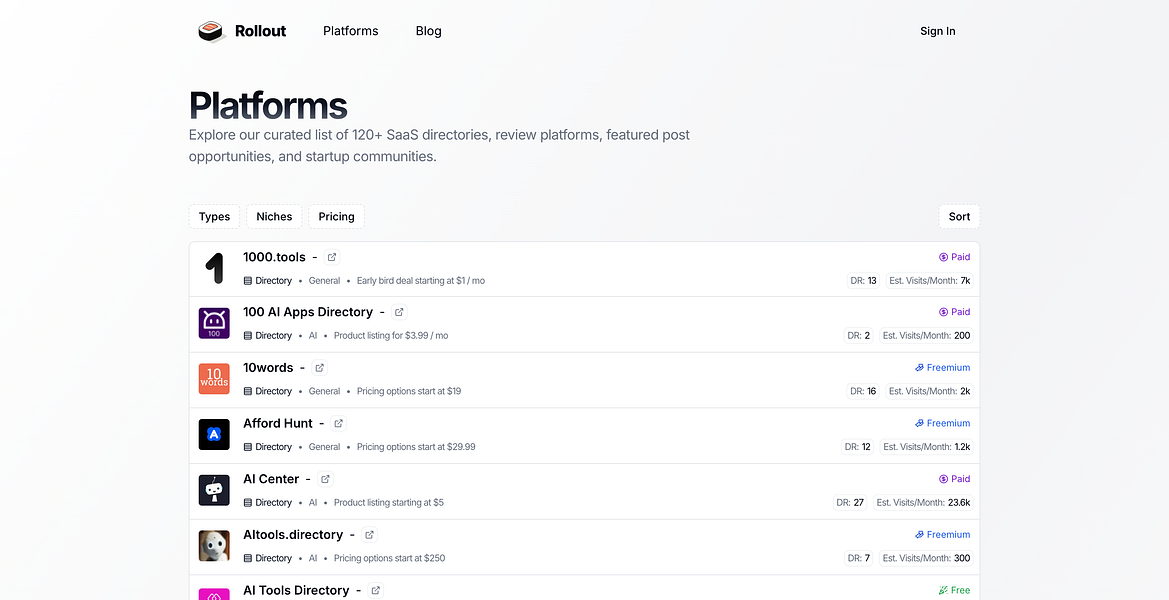Go to Platforms in the navigation bar

(x=350, y=31)
